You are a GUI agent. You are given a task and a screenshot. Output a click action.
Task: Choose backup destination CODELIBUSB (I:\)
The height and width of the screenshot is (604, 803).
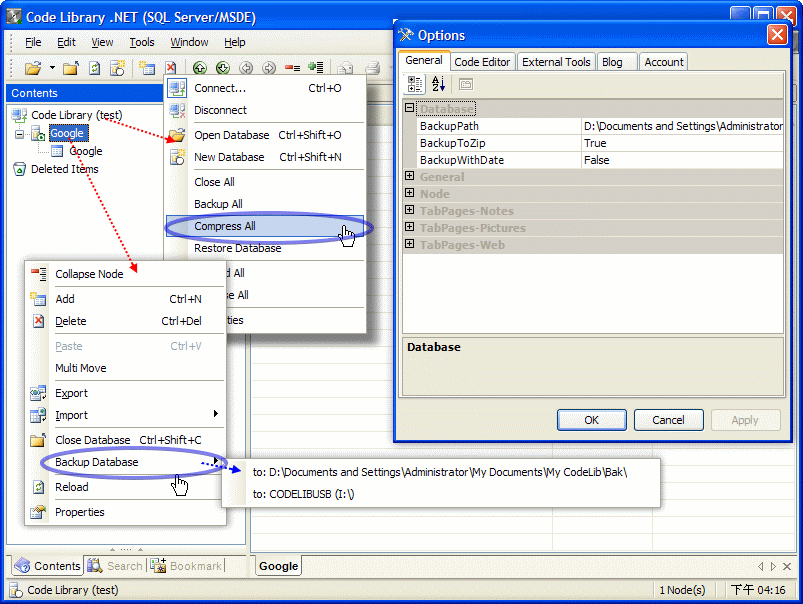[441, 494]
